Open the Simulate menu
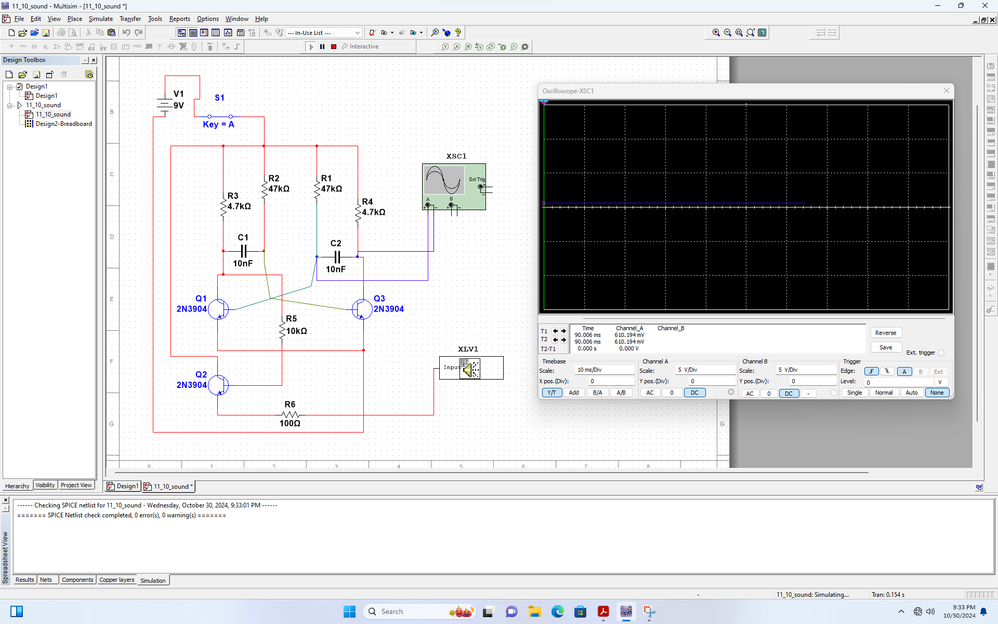 (100, 19)
